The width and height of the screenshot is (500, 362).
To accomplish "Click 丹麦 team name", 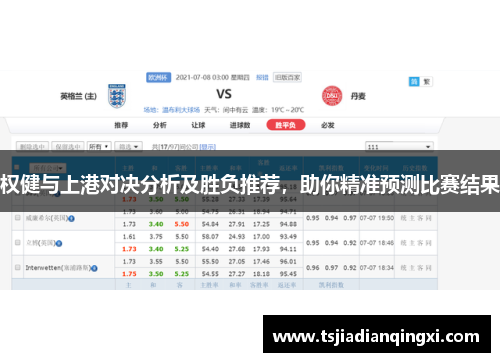I will [358, 96].
